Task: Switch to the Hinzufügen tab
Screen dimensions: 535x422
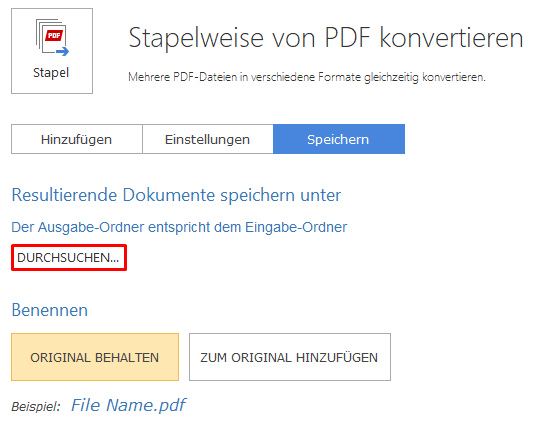Action: point(77,139)
